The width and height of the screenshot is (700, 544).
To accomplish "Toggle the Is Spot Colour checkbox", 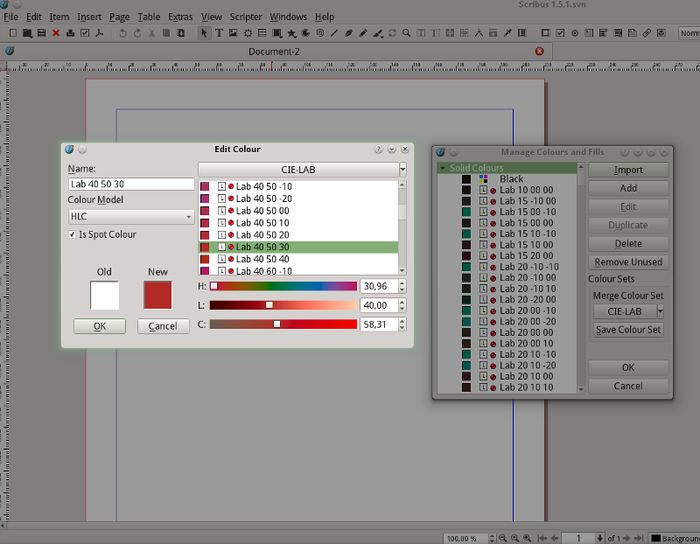I will [74, 235].
